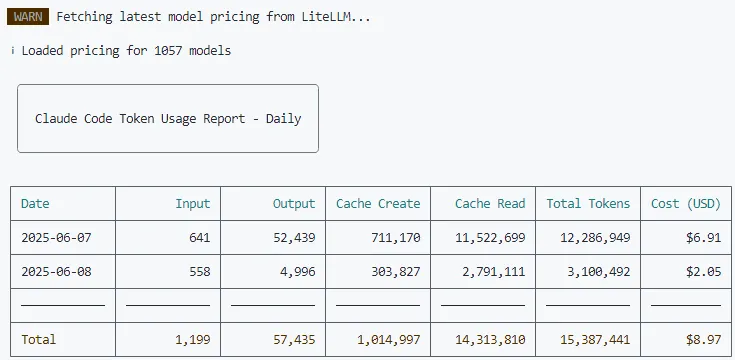Viewport: 735px width, 360px height.
Task: Click the Cache Read column header
Action: click(x=490, y=203)
